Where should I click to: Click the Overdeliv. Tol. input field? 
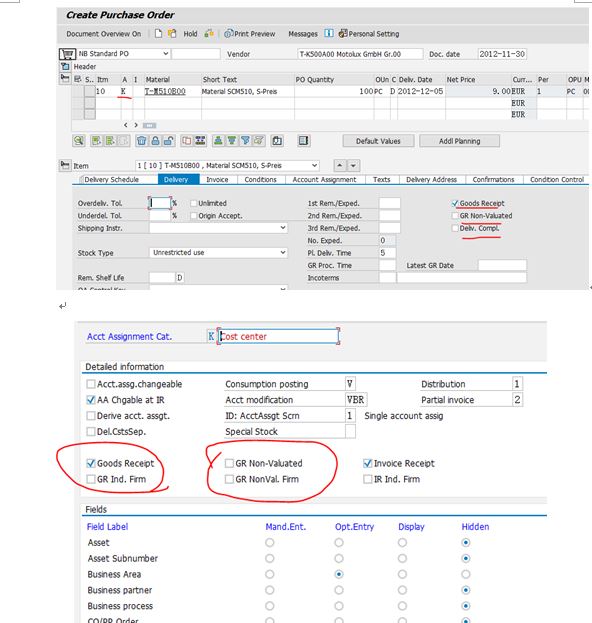click(x=160, y=203)
